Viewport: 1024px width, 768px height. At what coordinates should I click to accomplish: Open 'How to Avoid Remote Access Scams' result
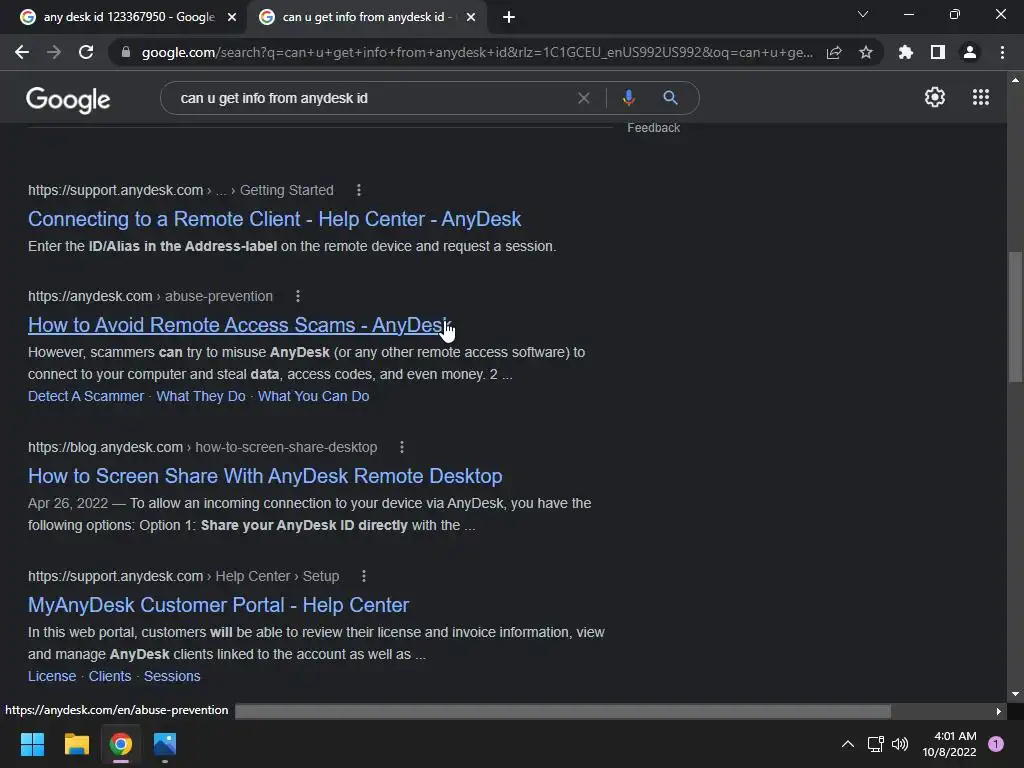239,325
